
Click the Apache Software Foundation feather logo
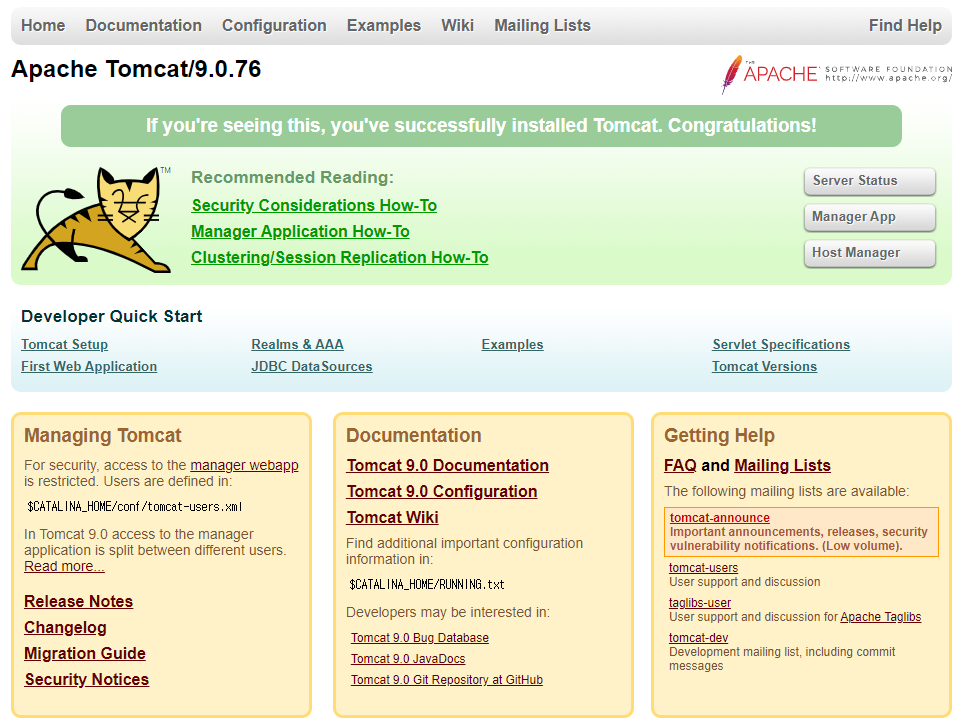pos(836,74)
